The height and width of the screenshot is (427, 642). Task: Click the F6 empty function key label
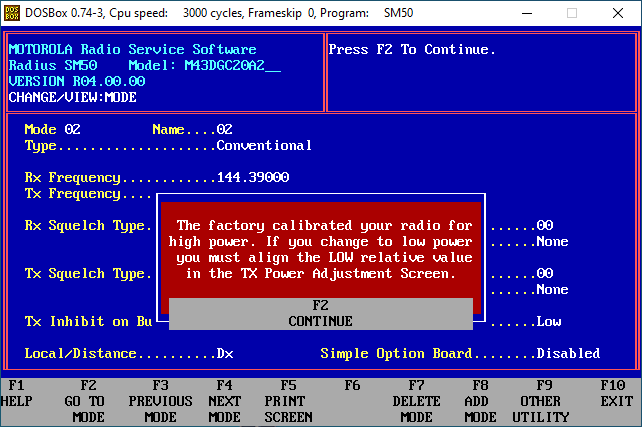pos(352,385)
